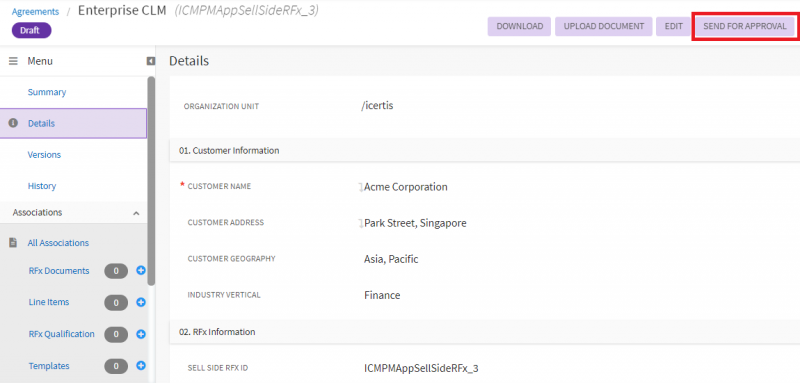Open the Line Items association
Viewport: 800px width, 383px height.
(x=49, y=302)
